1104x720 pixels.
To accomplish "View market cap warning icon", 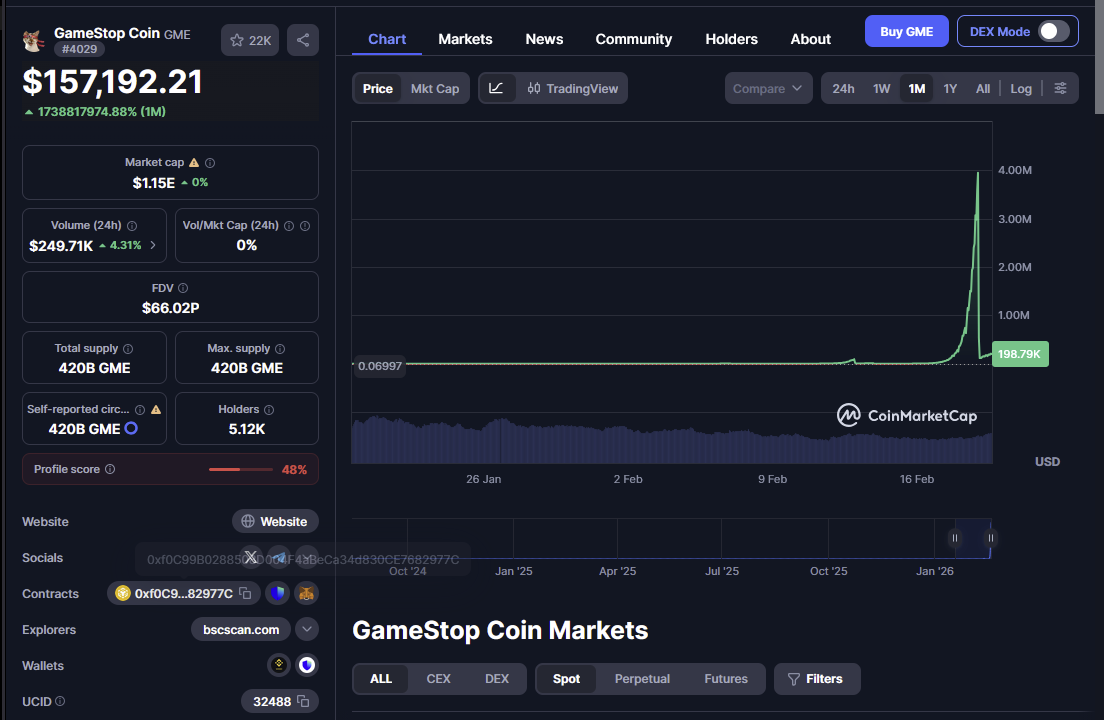I will click(194, 163).
